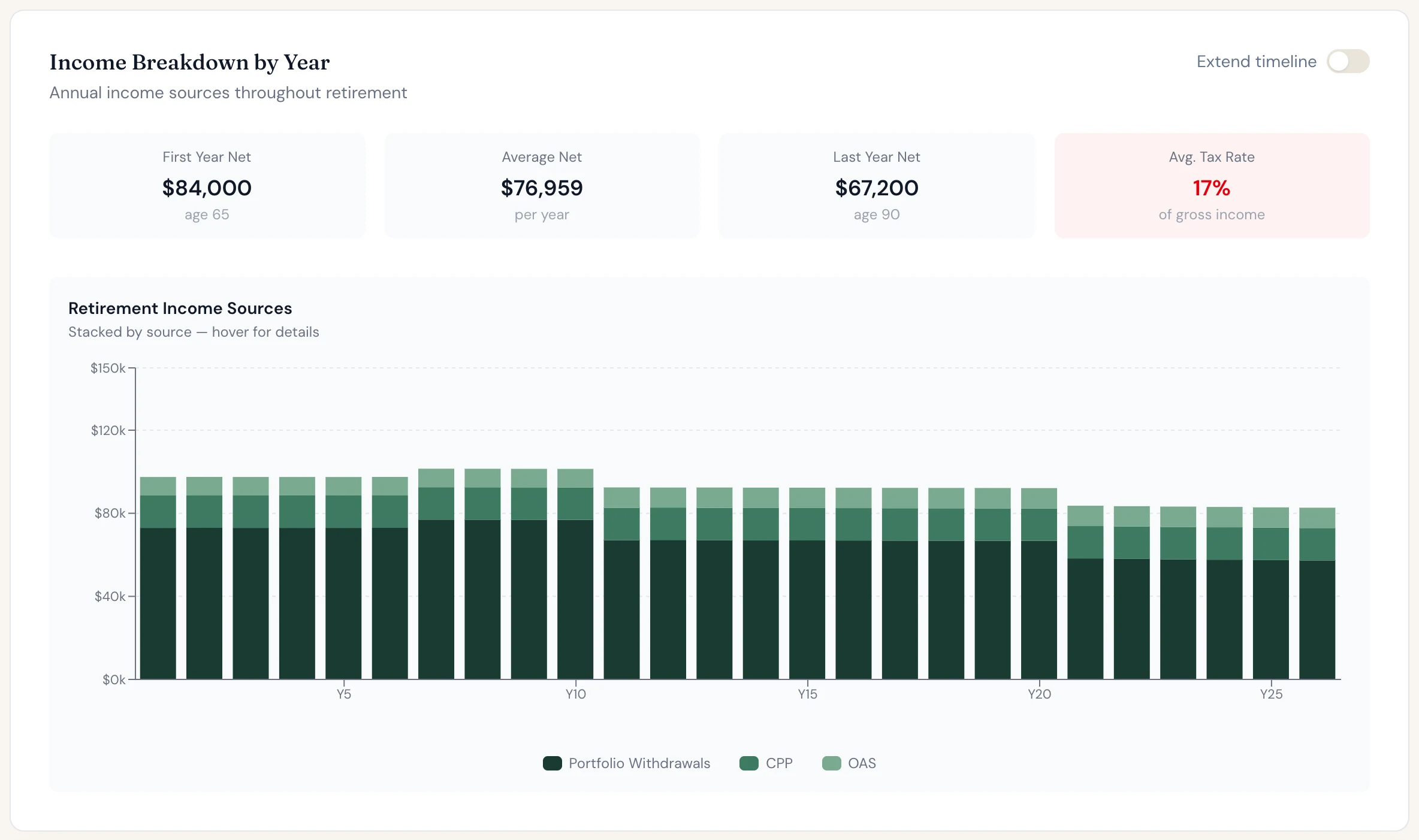Click the Stacked by source subtitle
This screenshot has width=1419, height=840.
click(x=194, y=332)
